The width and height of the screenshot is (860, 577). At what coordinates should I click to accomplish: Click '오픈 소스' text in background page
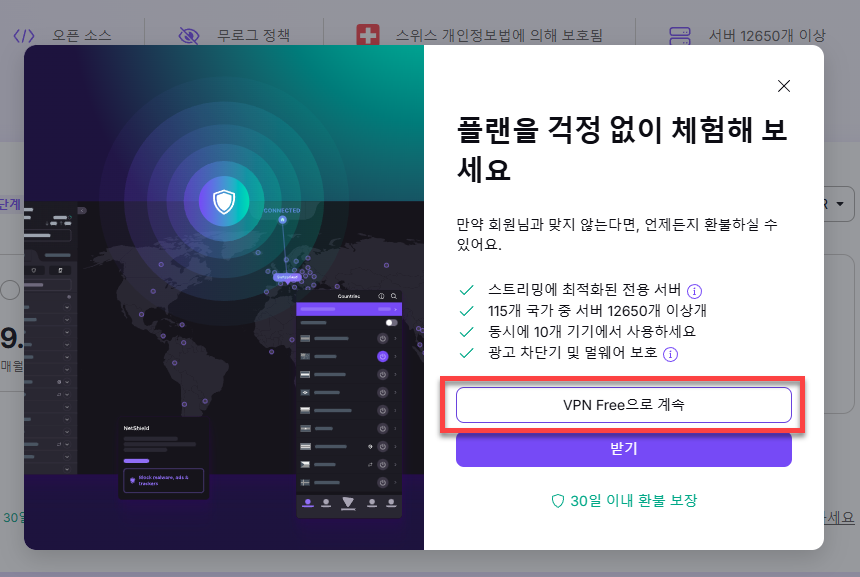82,36
